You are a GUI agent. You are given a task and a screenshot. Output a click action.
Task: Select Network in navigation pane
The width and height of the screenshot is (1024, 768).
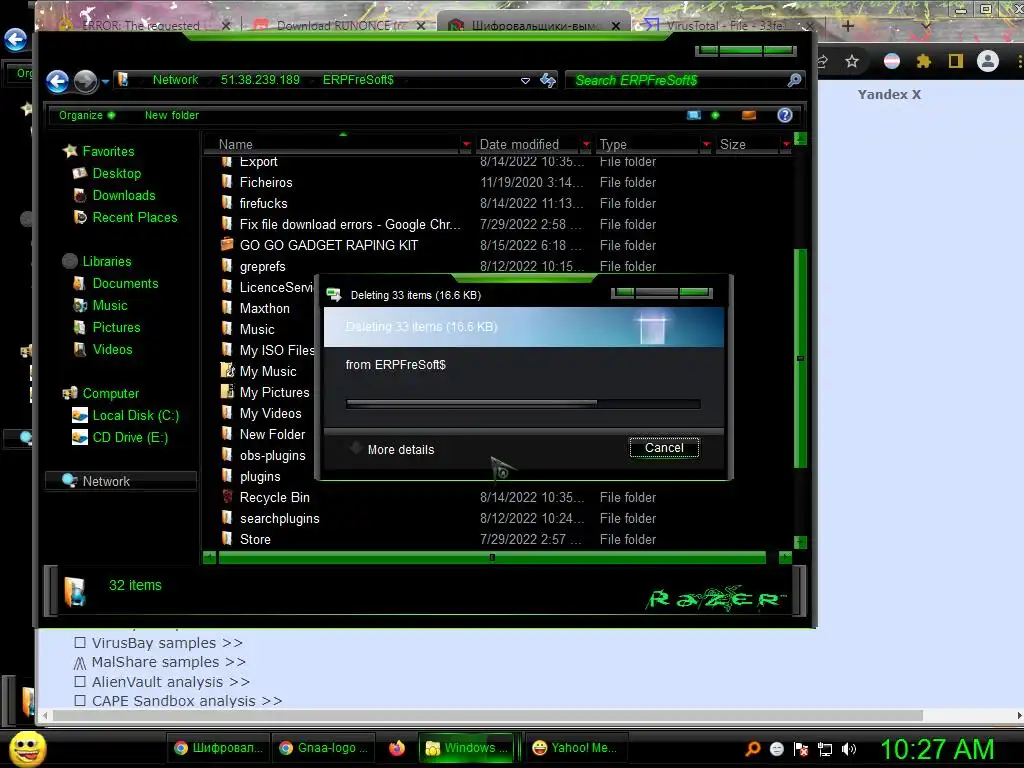coord(121,481)
